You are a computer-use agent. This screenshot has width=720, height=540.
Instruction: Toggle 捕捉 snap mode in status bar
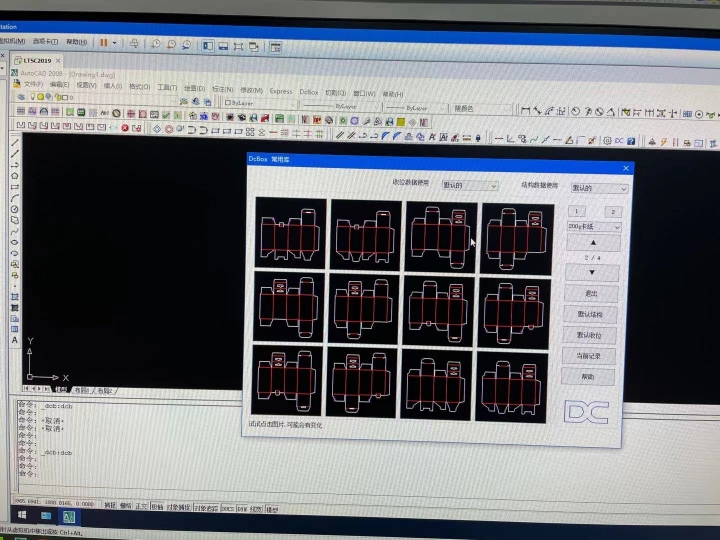(111, 506)
